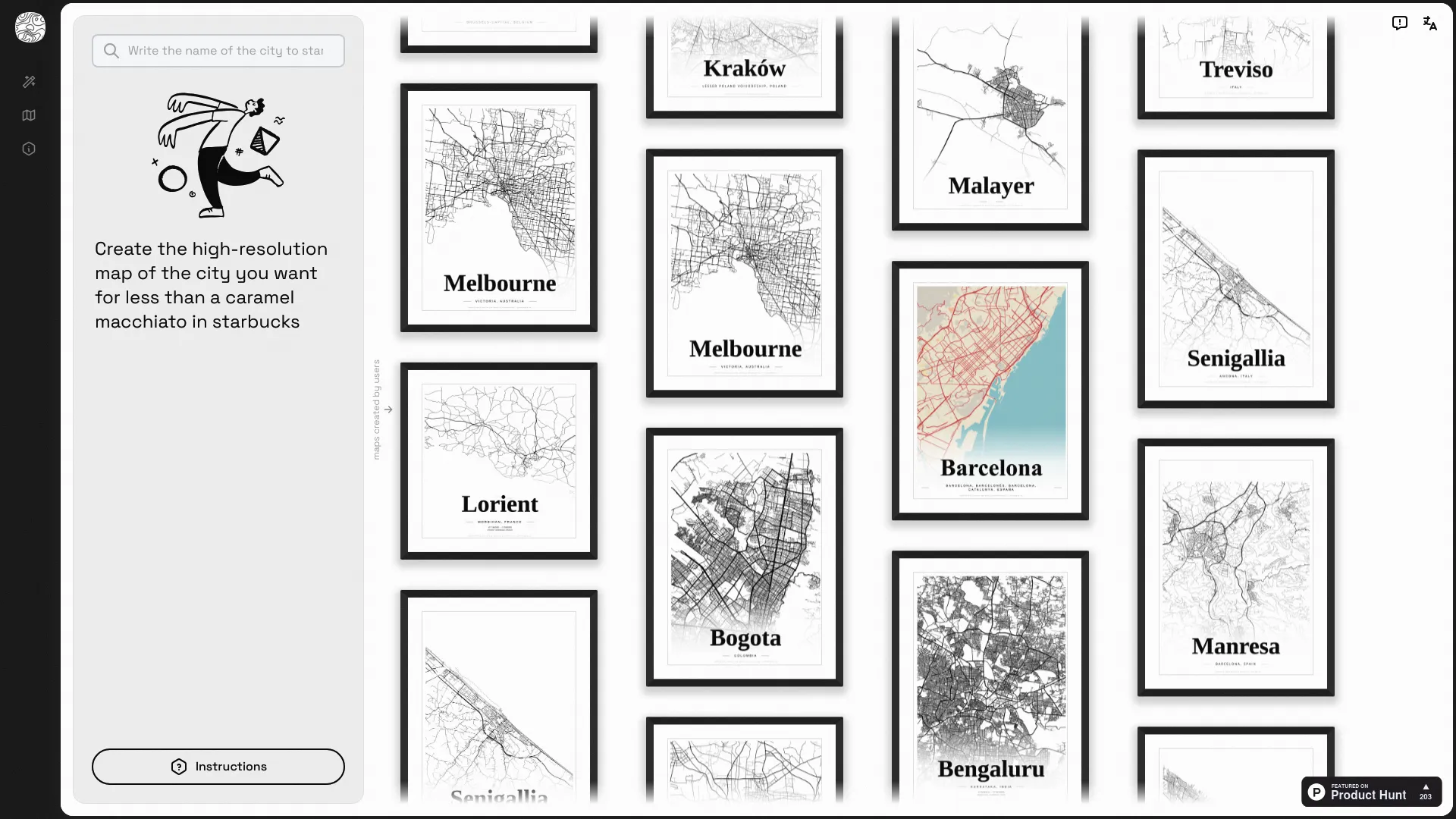Click the feedback/comment icon top-right
Screen dimensions: 1456x819
pyautogui.click(x=1400, y=23)
